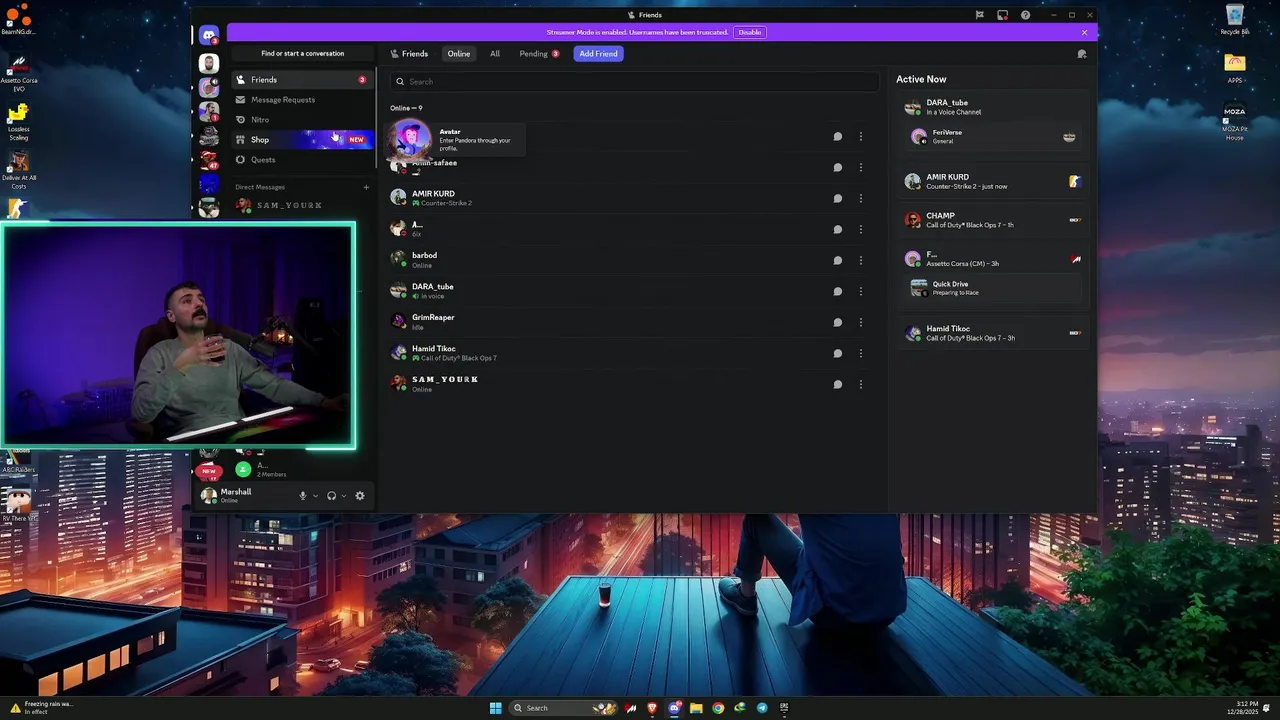The width and height of the screenshot is (1280, 720).
Task: Open Nitro page in sidebar
Action: pyautogui.click(x=302, y=120)
